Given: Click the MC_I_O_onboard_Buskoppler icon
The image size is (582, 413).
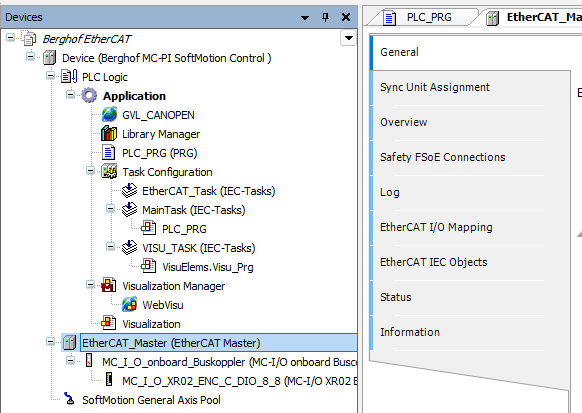Looking at the screenshot, I should pyautogui.click(x=89, y=360).
